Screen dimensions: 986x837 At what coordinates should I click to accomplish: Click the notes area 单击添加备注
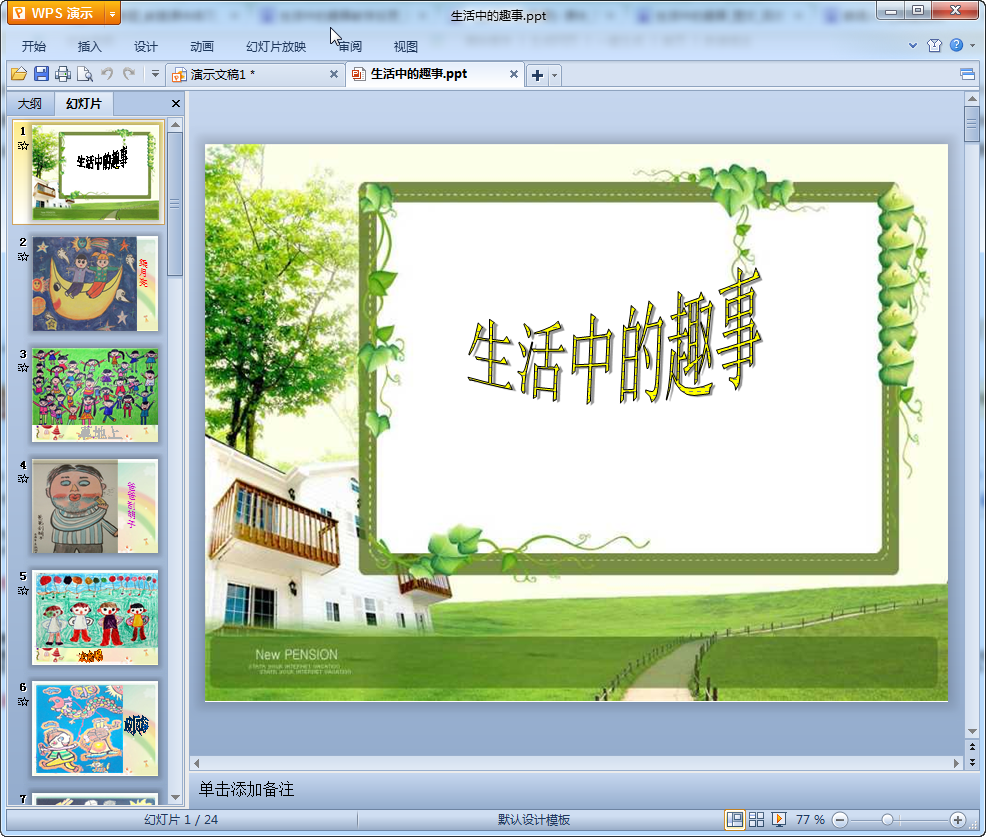(246, 789)
